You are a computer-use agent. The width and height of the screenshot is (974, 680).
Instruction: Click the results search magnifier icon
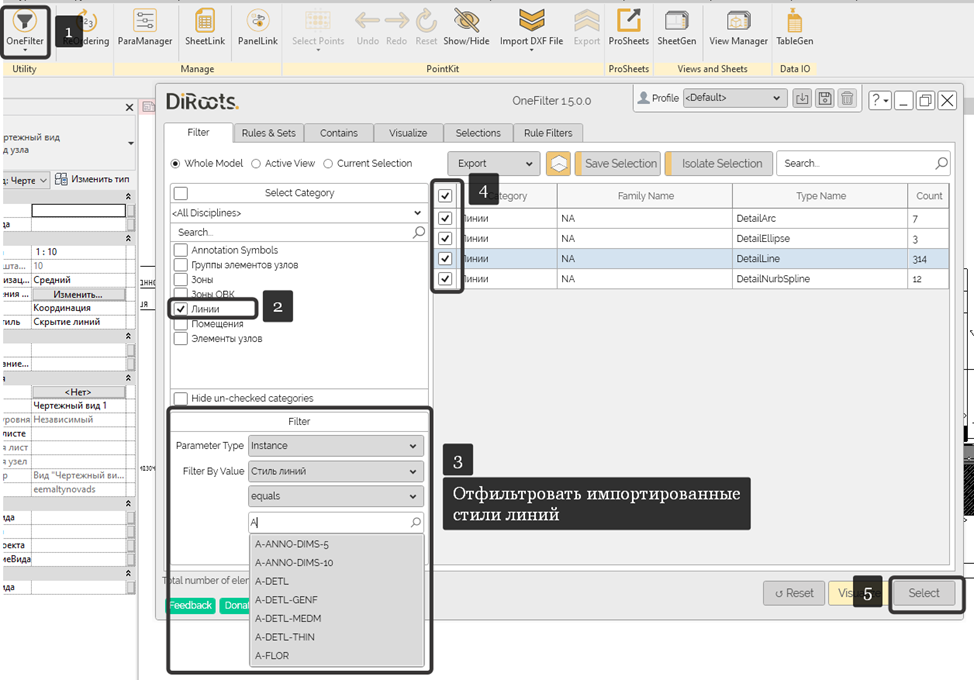tap(941, 163)
